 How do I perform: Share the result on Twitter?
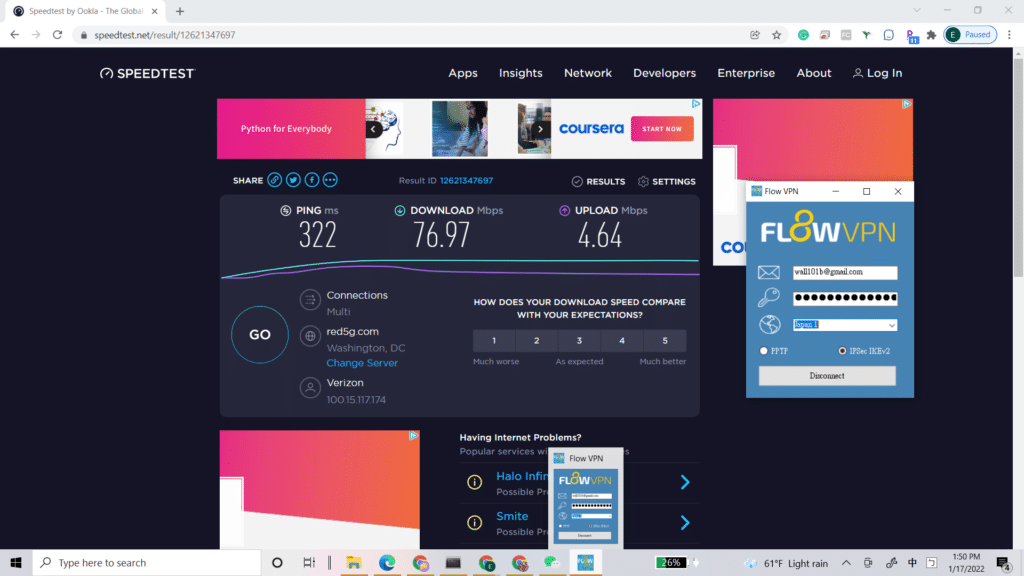pyautogui.click(x=293, y=180)
